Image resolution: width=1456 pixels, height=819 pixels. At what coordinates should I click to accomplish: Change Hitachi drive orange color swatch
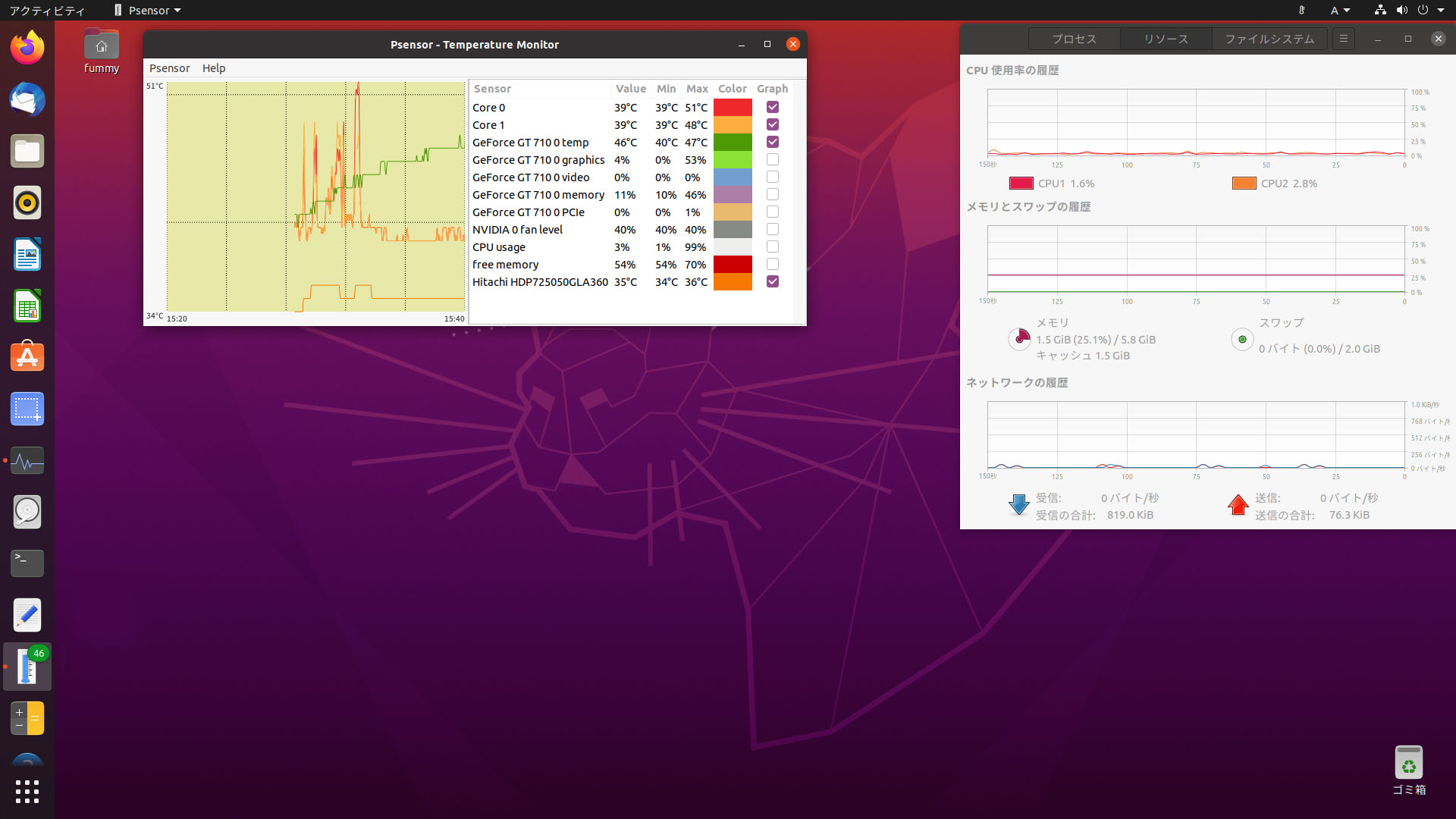(x=733, y=281)
